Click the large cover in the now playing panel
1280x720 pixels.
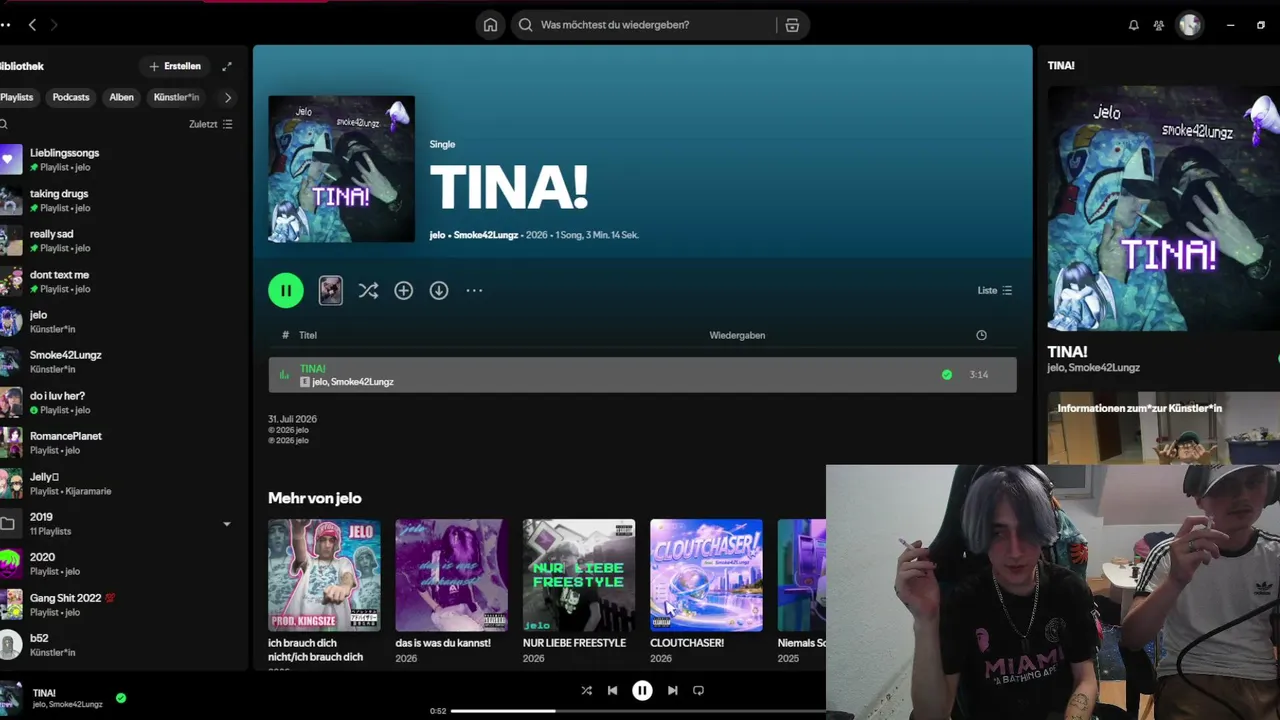(1163, 208)
